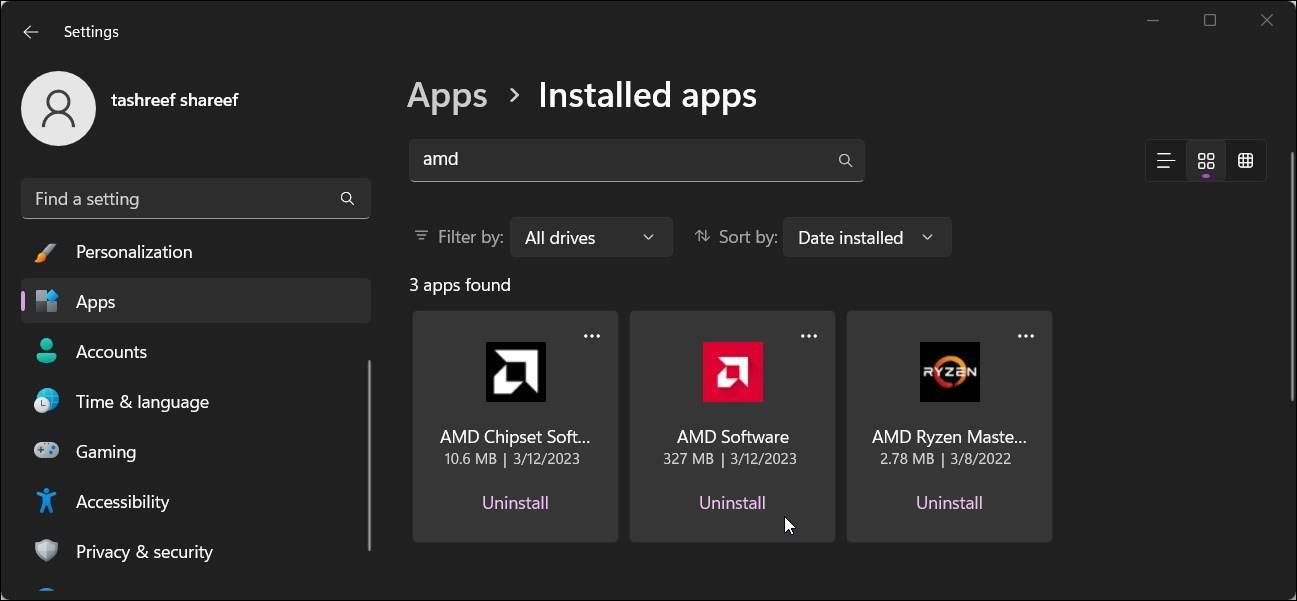1297x601 pixels.
Task: Click the Apps sidebar icon
Action: [x=46, y=302]
